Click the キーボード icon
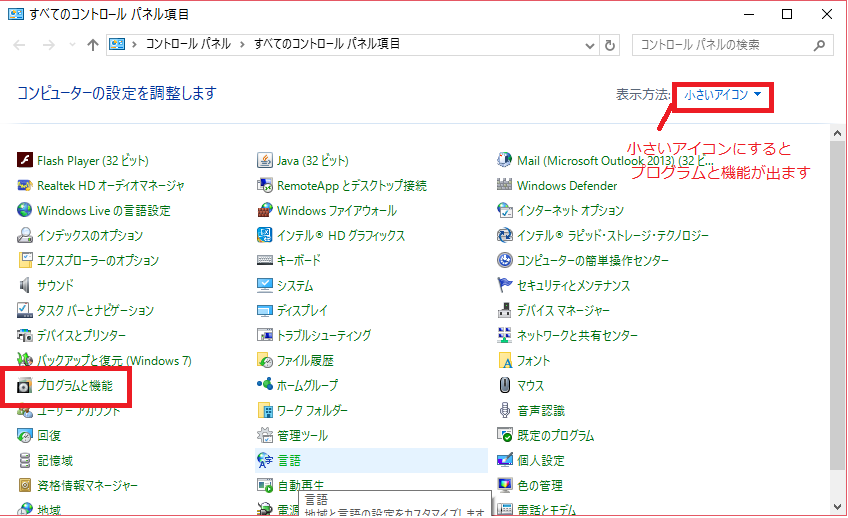Viewport: 848px width, 518px height. (265, 260)
